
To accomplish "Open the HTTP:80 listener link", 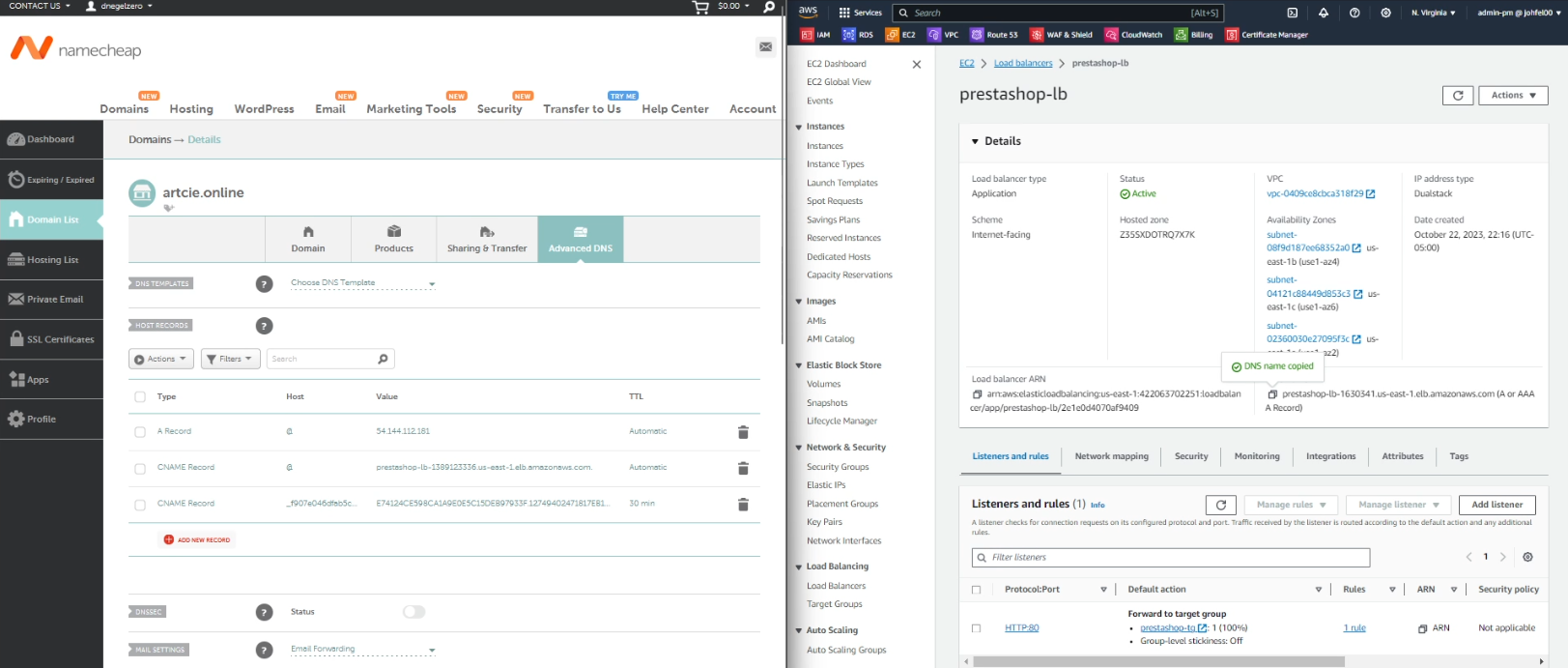I will point(1022,628).
